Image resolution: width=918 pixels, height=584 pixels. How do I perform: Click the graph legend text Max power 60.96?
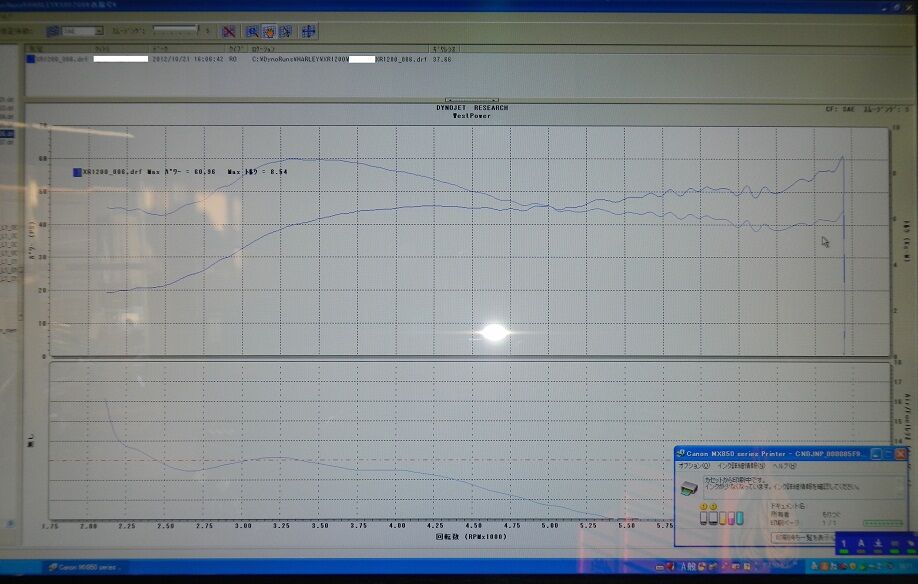coord(181,172)
